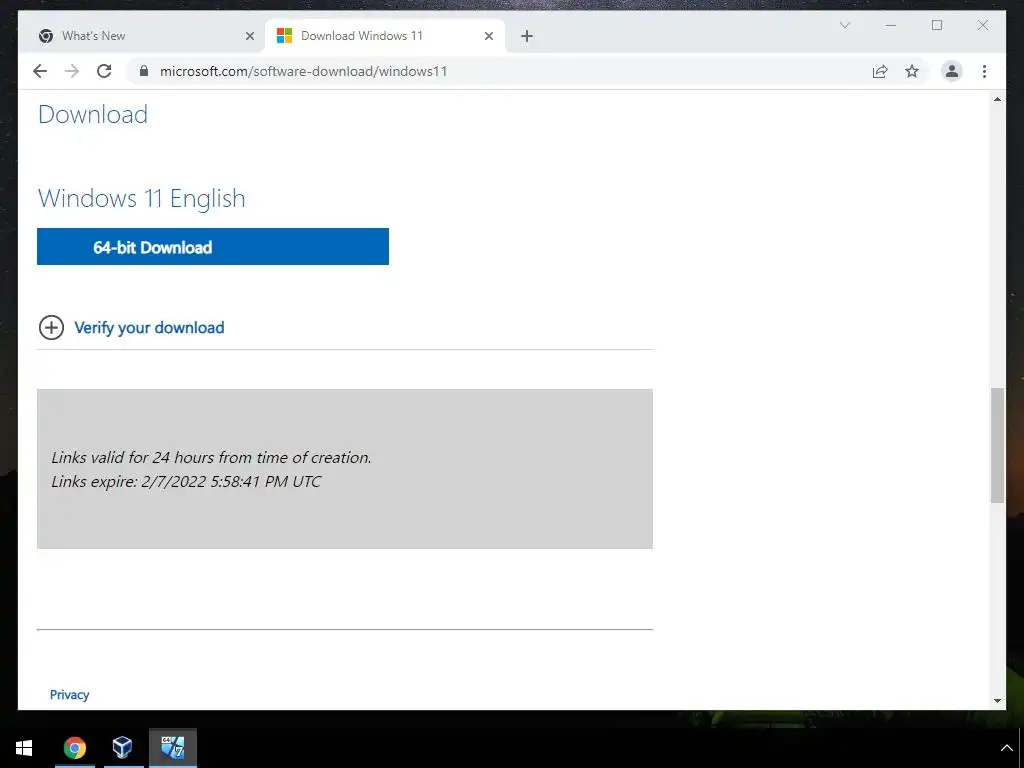Open the tab search chevron
This screenshot has width=1024, height=768.
(x=844, y=25)
